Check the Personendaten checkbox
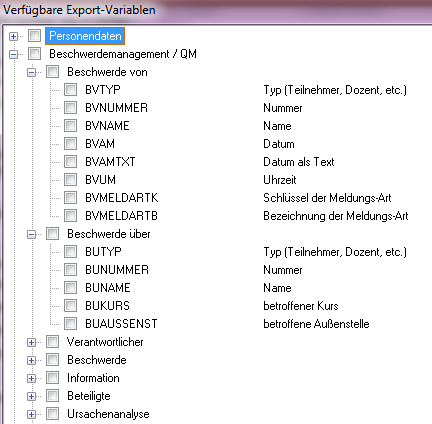The height and width of the screenshot is (424, 432). pyautogui.click(x=35, y=36)
